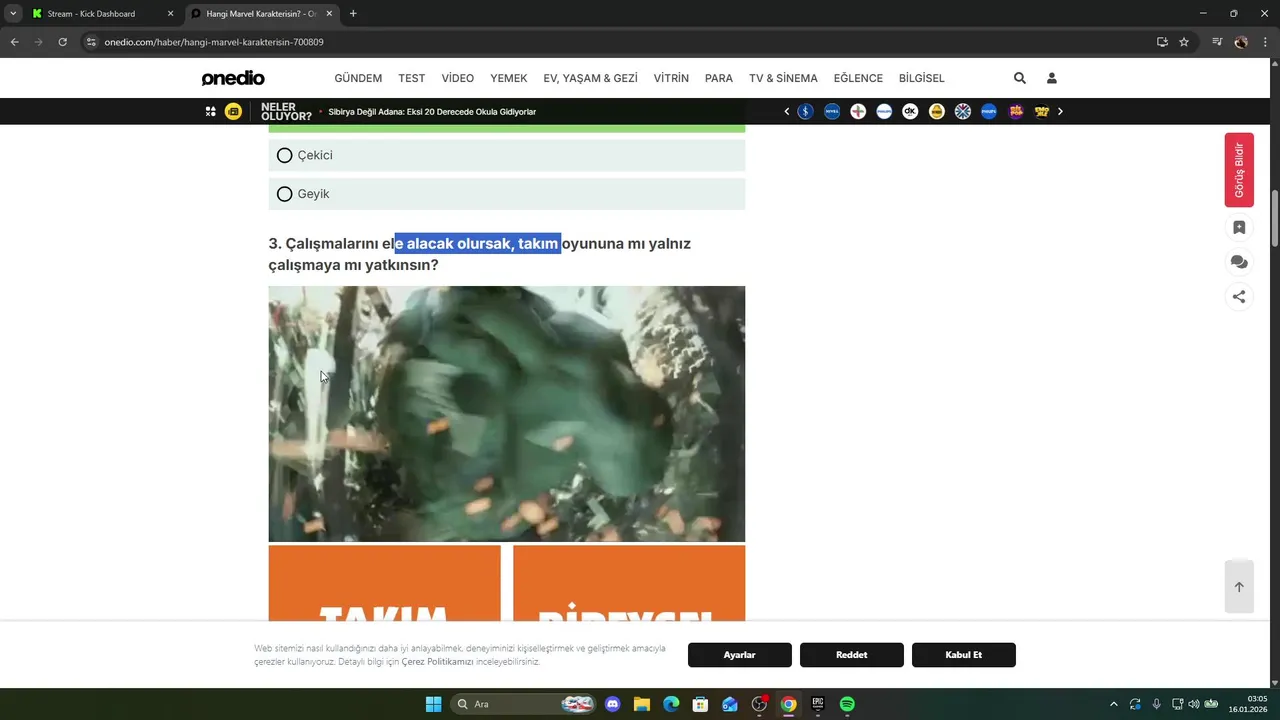Open the grid apps icon in ticker bar
1280x720 pixels.
coord(210,111)
